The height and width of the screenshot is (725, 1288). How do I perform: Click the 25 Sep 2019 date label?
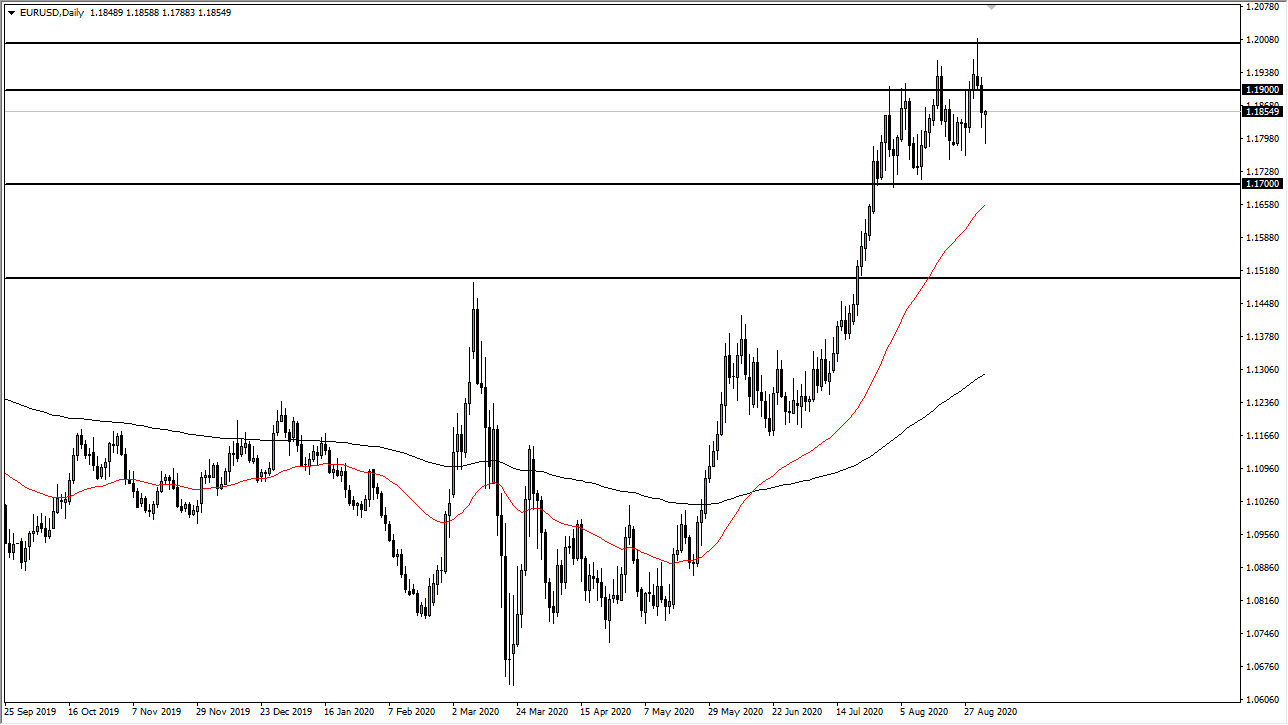[x=32, y=713]
